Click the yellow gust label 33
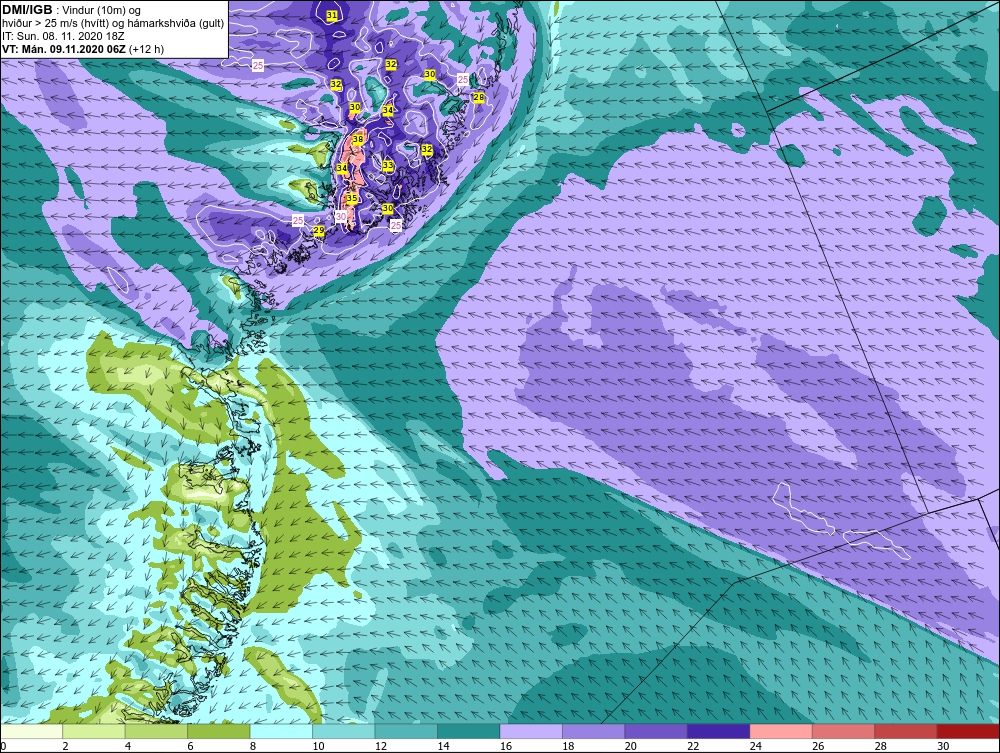This screenshot has width=1000, height=753. point(388,165)
